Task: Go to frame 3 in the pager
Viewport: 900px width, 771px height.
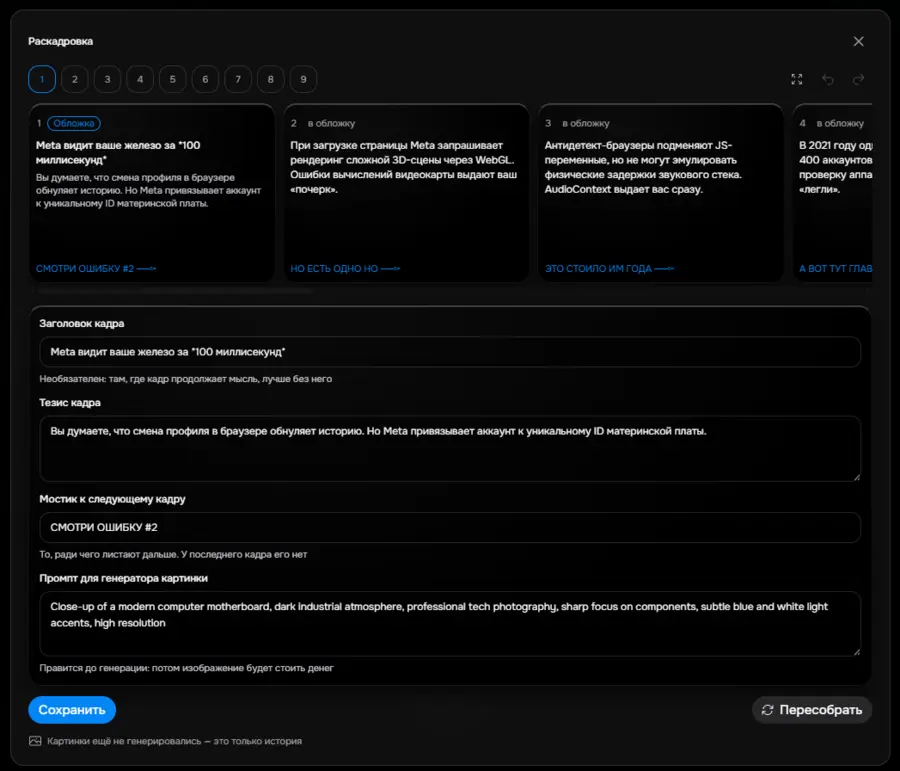Action: tap(107, 79)
